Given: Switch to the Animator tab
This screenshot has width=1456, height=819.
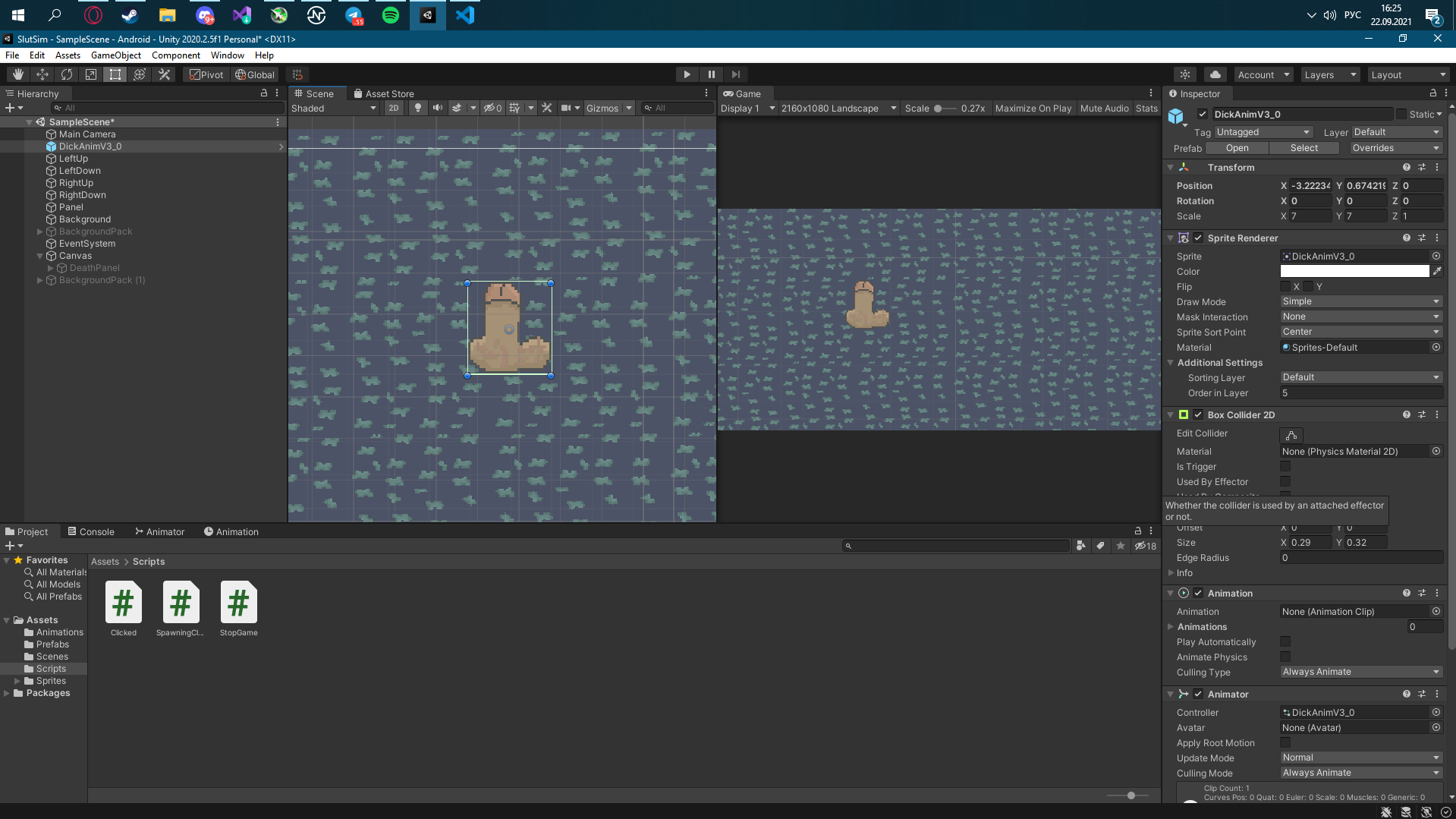Looking at the screenshot, I should tap(160, 532).
